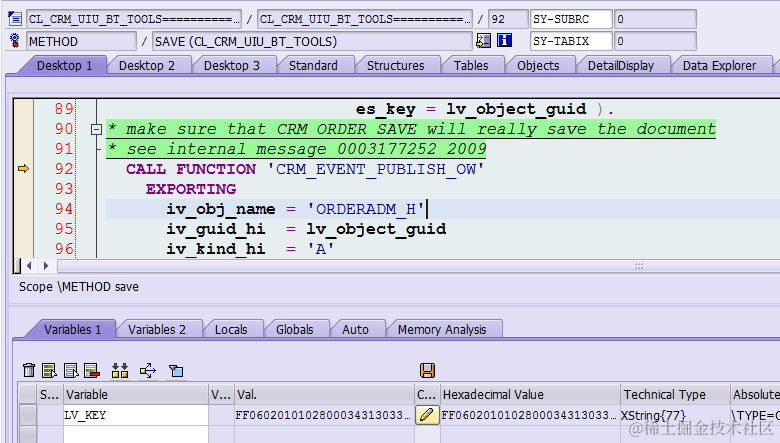Select the Variables 1 tab

pos(72,330)
